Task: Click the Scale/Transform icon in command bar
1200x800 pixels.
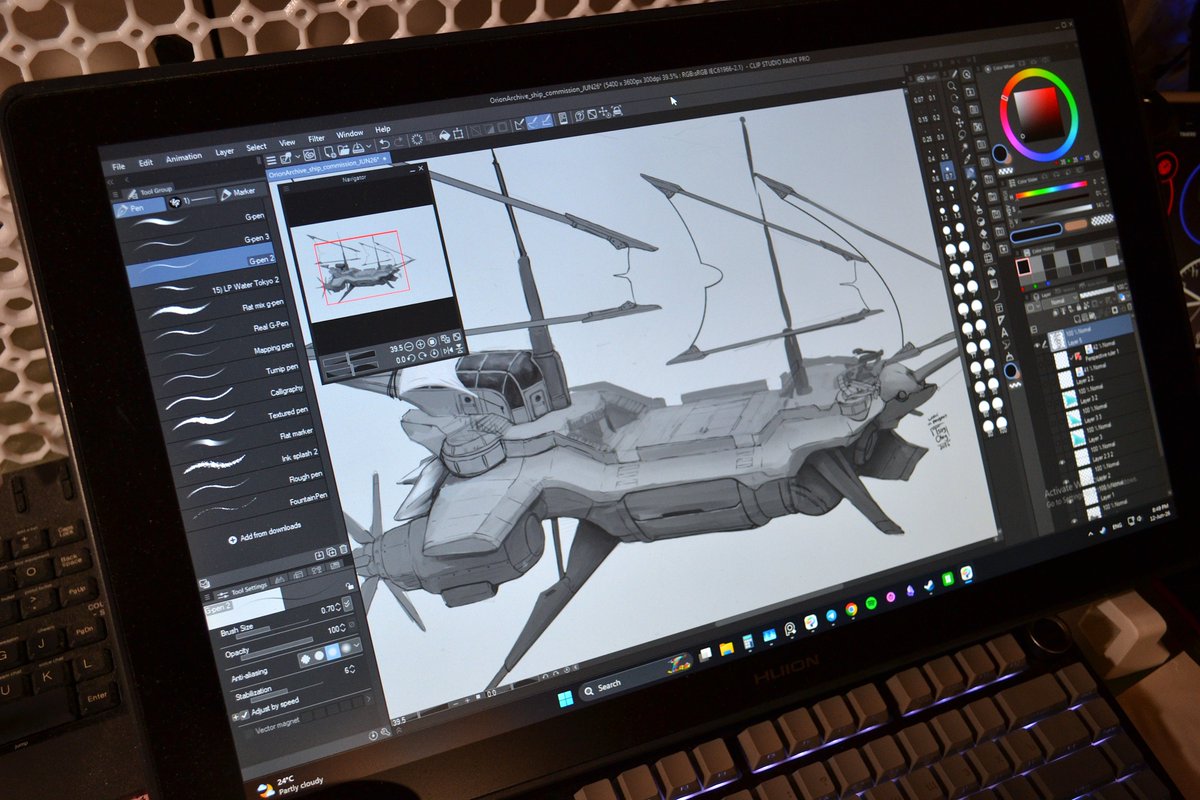Action: 458,134
